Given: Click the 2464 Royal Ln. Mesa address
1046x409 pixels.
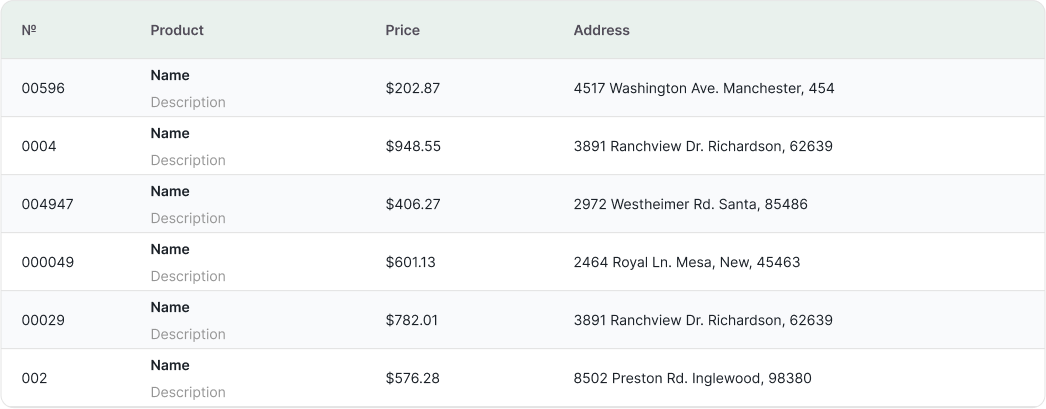Looking at the screenshot, I should 686,262.
